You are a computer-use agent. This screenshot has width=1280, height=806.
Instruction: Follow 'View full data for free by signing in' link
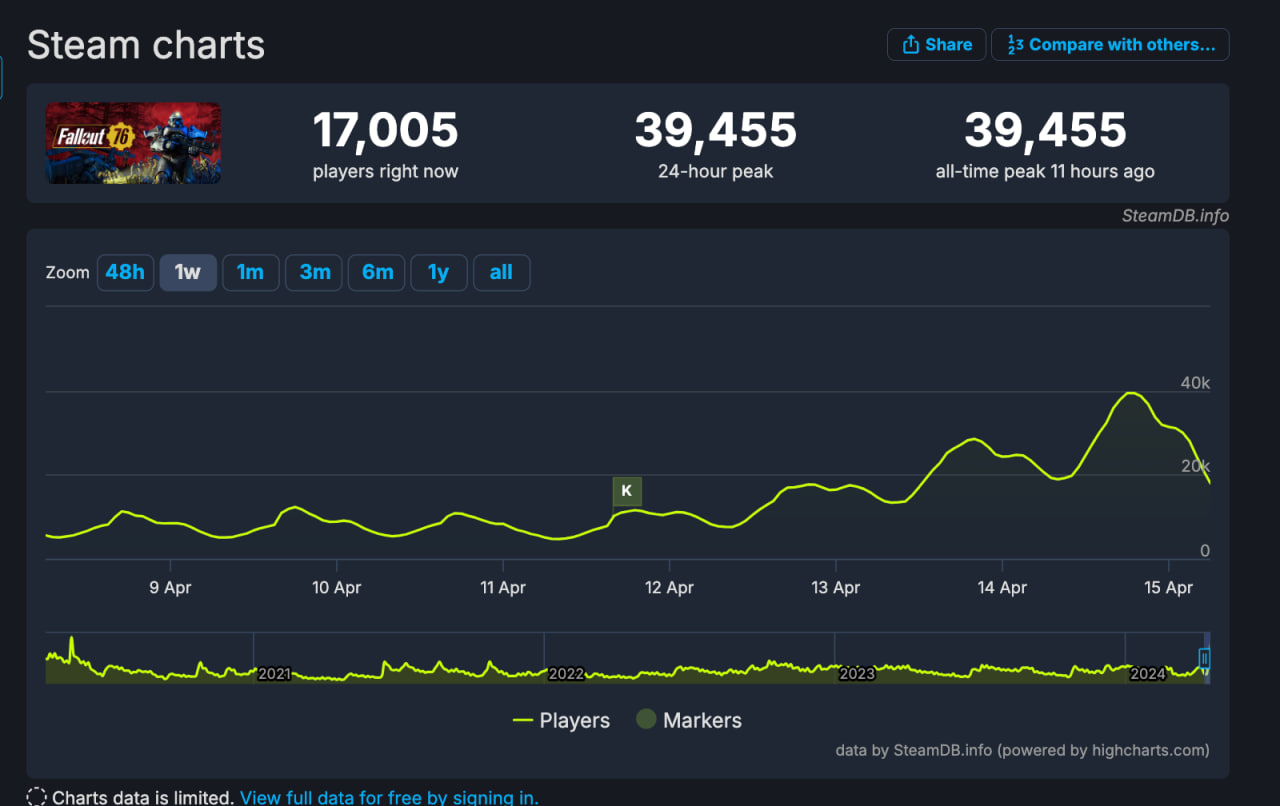click(389, 797)
